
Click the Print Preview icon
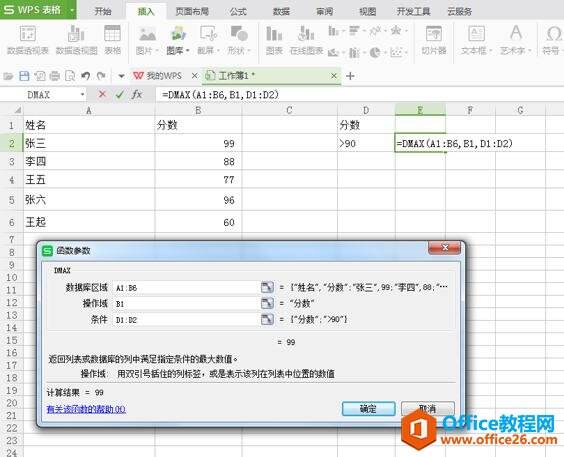tap(70, 76)
